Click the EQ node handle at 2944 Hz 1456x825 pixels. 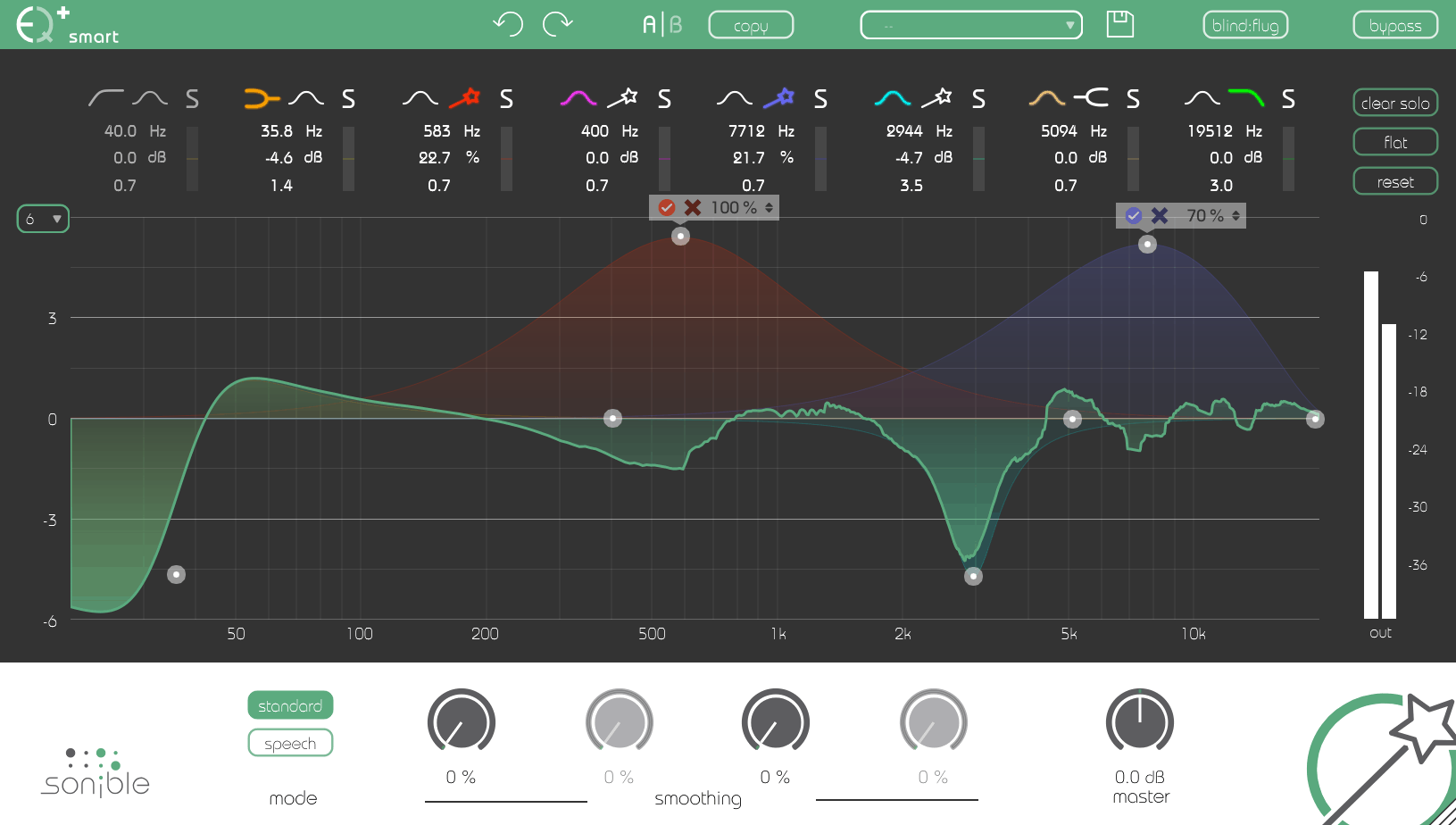tap(973, 576)
